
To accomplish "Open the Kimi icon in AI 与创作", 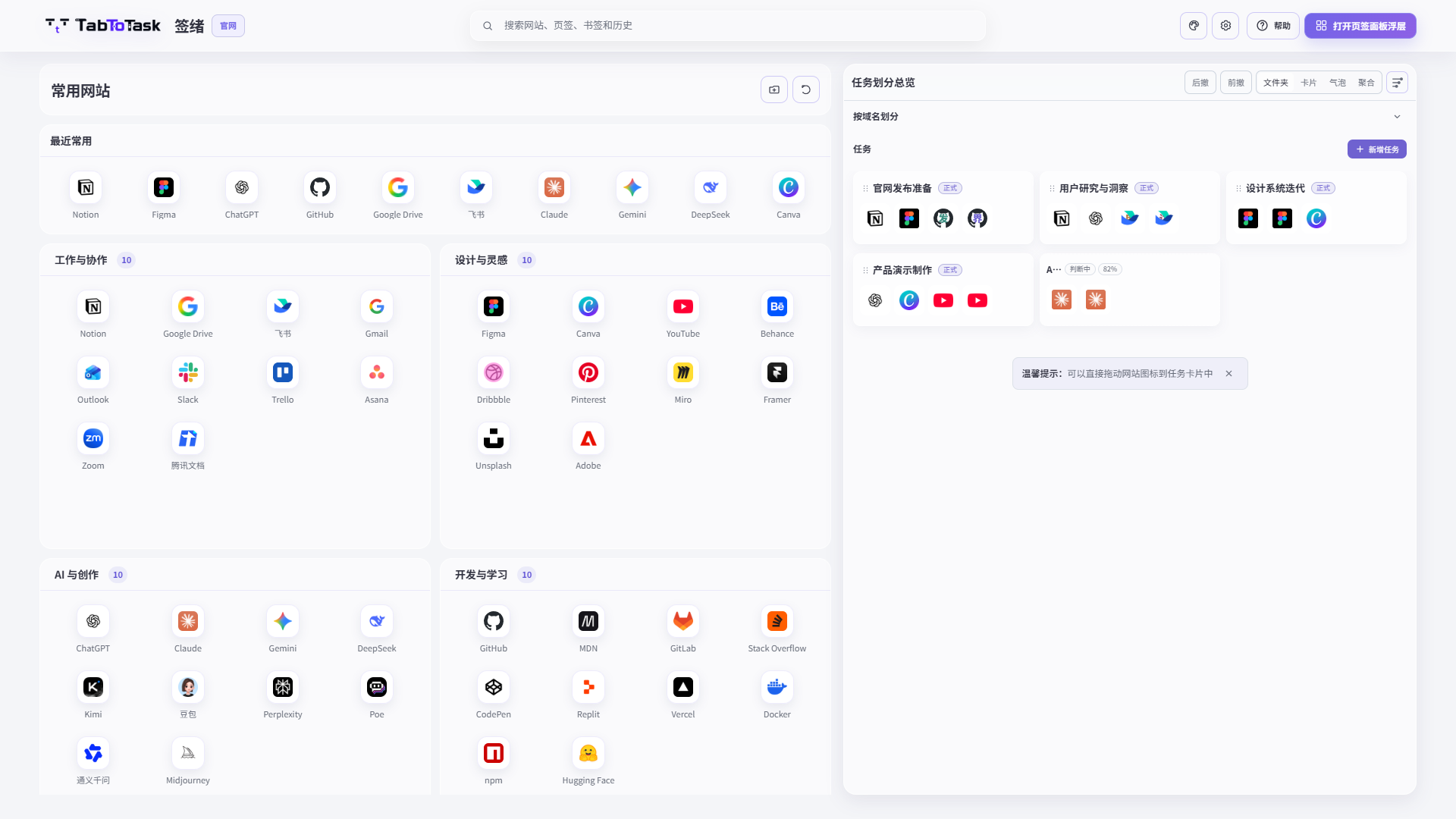I will pyautogui.click(x=93, y=687).
